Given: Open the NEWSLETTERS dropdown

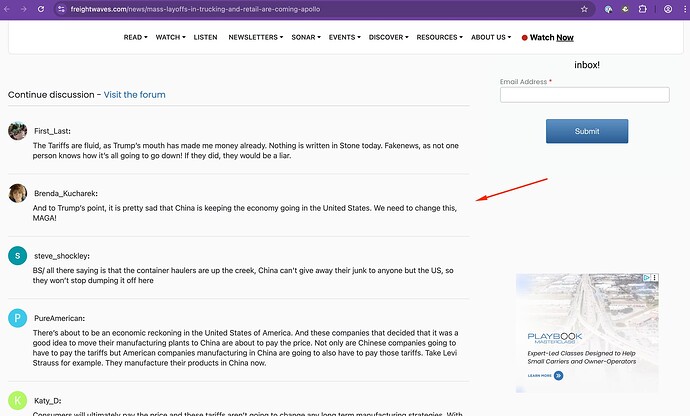Looking at the screenshot, I should [255, 37].
